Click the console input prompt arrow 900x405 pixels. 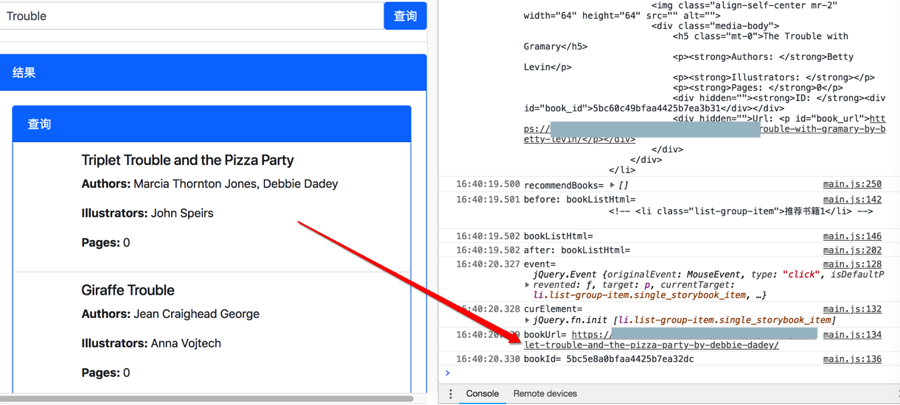[448, 373]
